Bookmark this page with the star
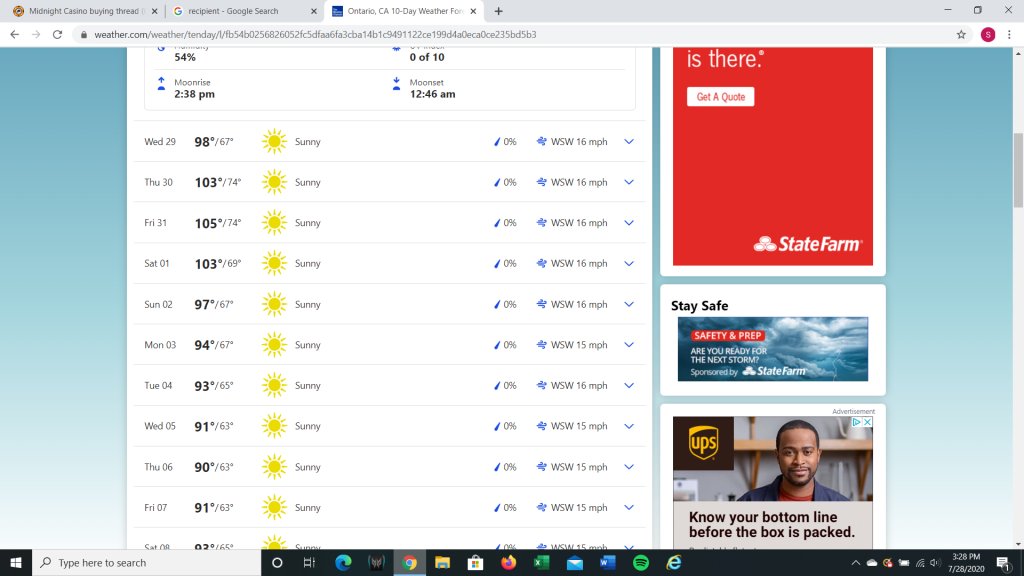 pos(961,35)
